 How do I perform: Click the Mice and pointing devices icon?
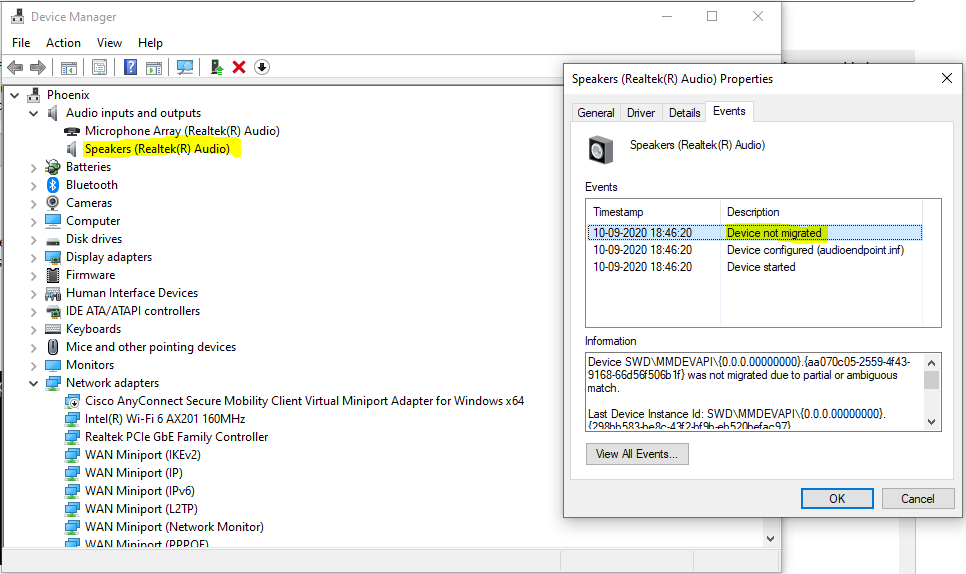click(x=53, y=347)
